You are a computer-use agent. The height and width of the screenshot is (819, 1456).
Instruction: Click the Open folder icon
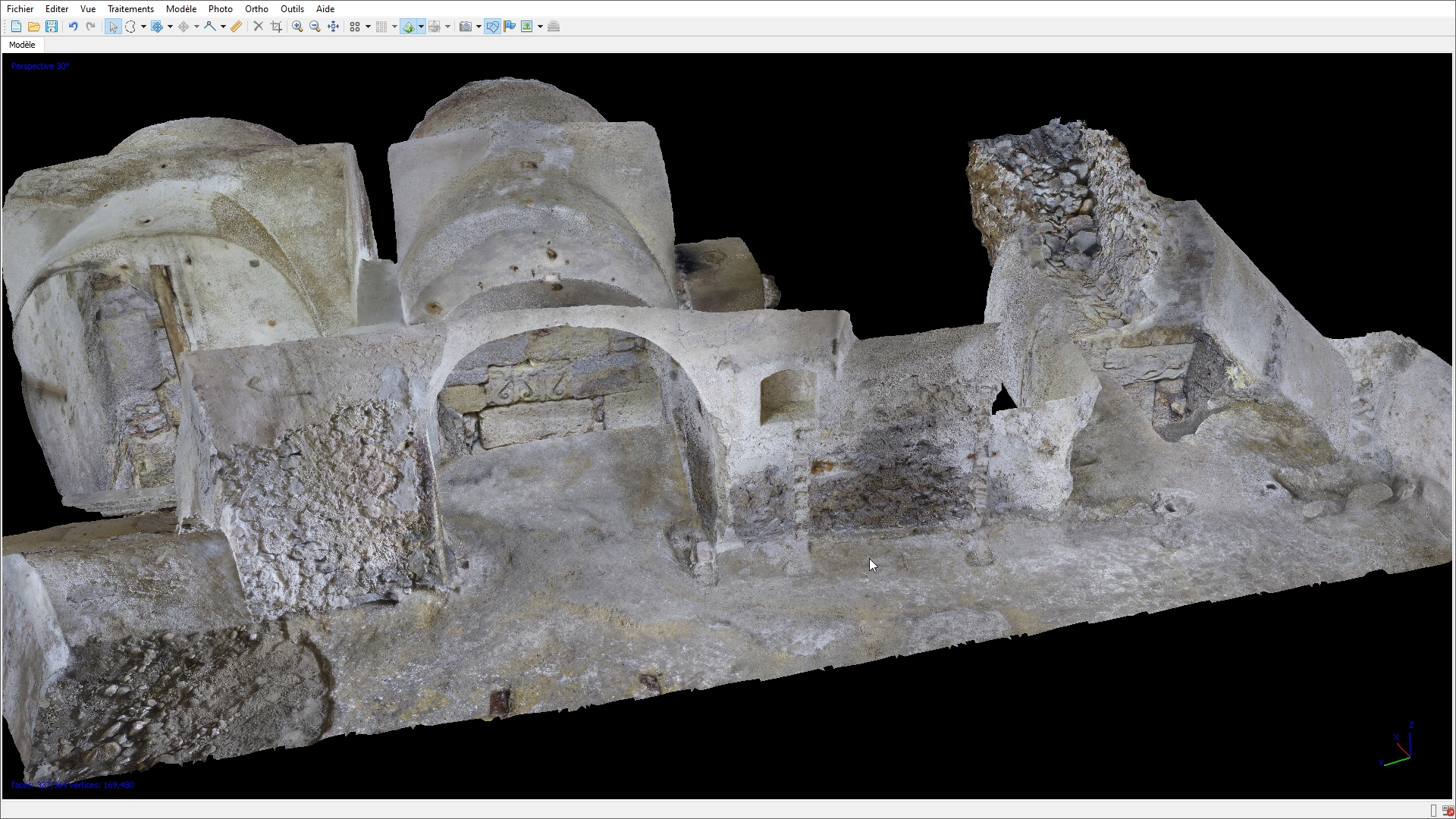click(33, 27)
